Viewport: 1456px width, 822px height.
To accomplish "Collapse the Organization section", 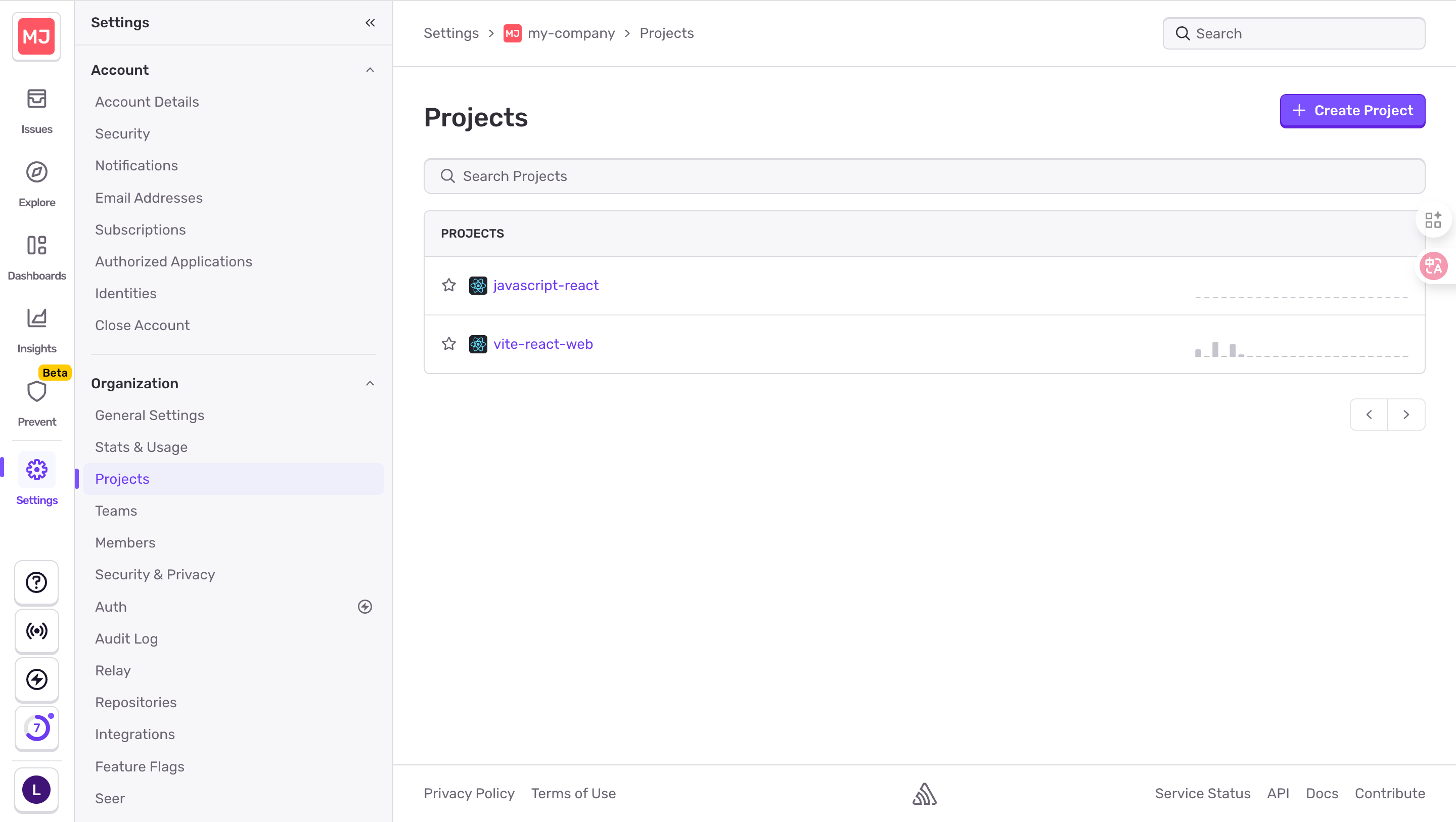I will (x=370, y=383).
